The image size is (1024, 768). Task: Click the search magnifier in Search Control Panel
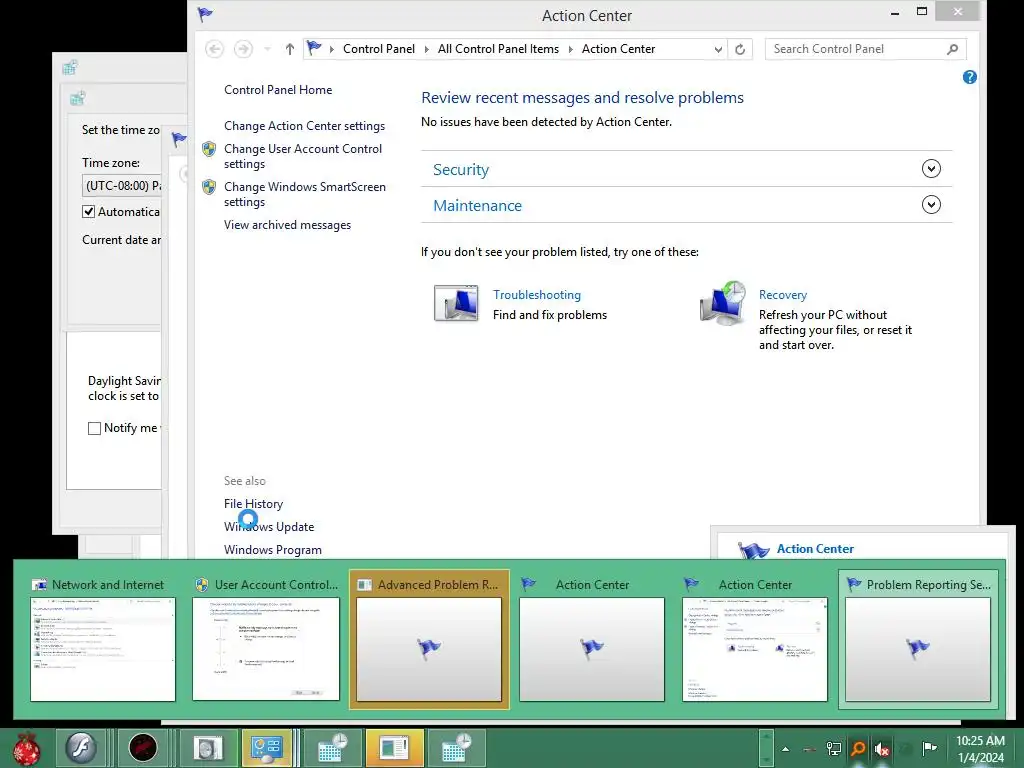952,49
